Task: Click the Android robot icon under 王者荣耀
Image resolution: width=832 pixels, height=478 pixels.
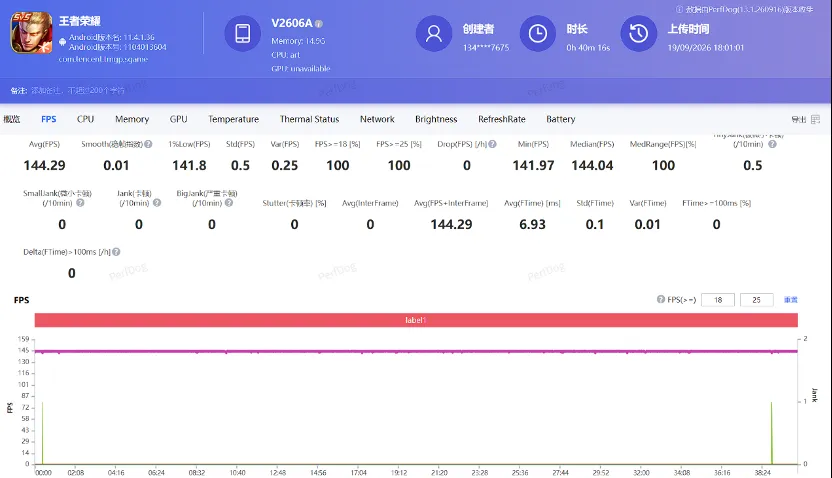Action: (63, 42)
